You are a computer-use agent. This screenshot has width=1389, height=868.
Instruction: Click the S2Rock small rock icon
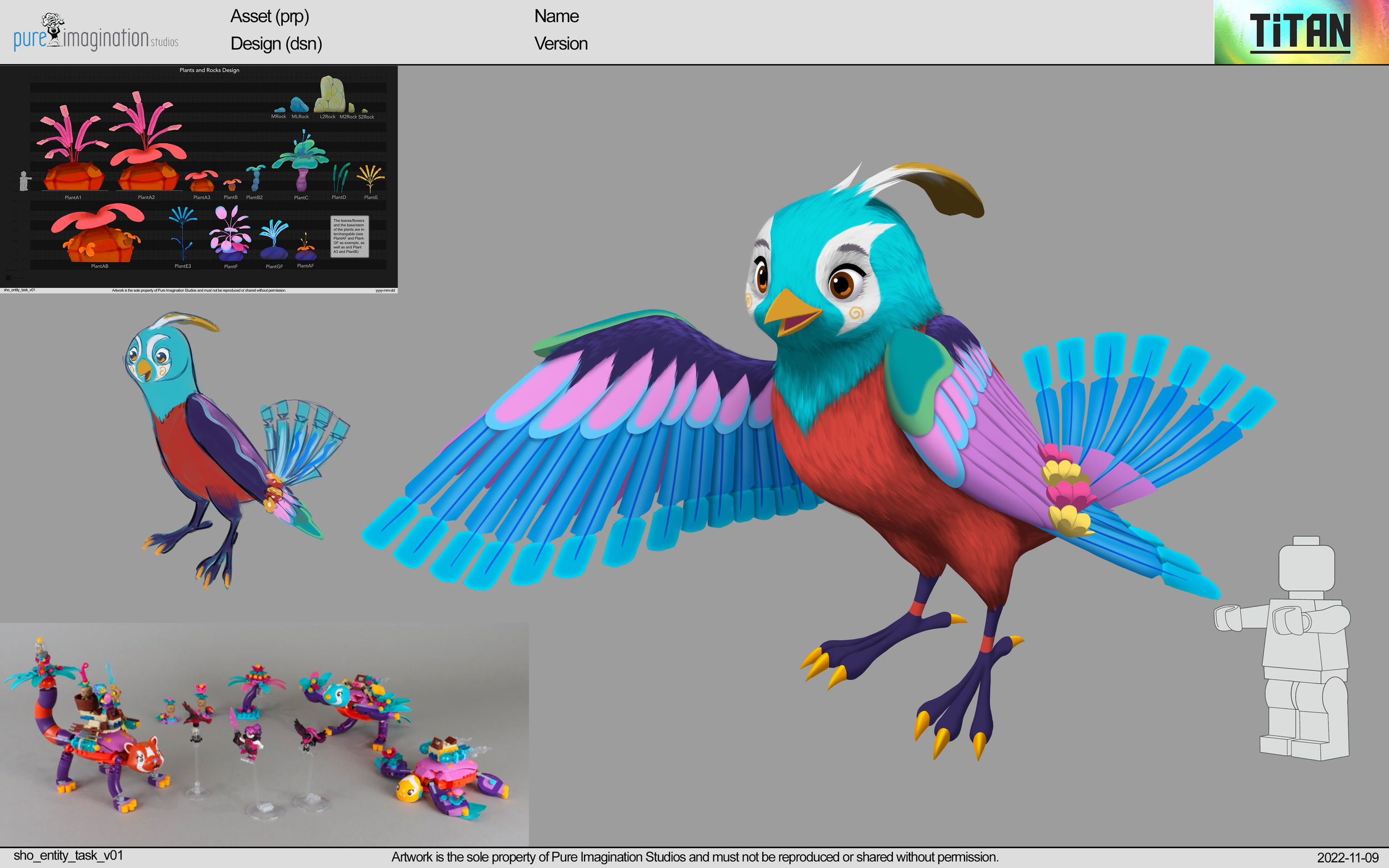(366, 112)
